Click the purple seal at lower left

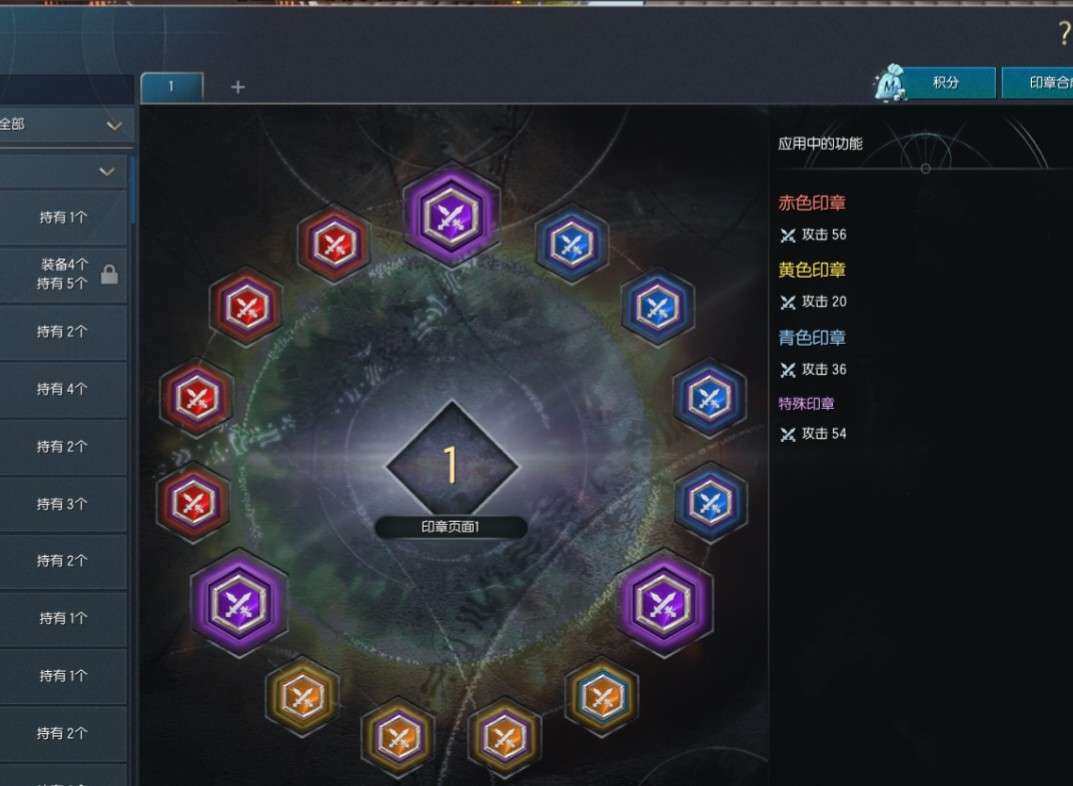(x=238, y=603)
